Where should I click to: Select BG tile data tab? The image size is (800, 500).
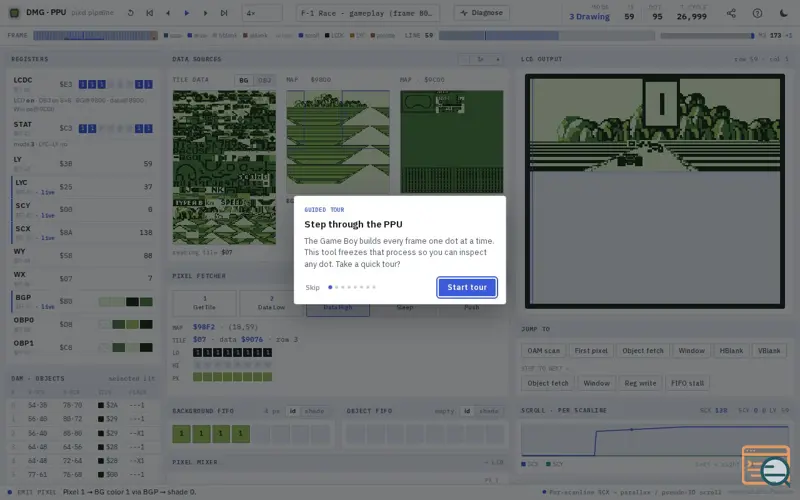(x=244, y=80)
